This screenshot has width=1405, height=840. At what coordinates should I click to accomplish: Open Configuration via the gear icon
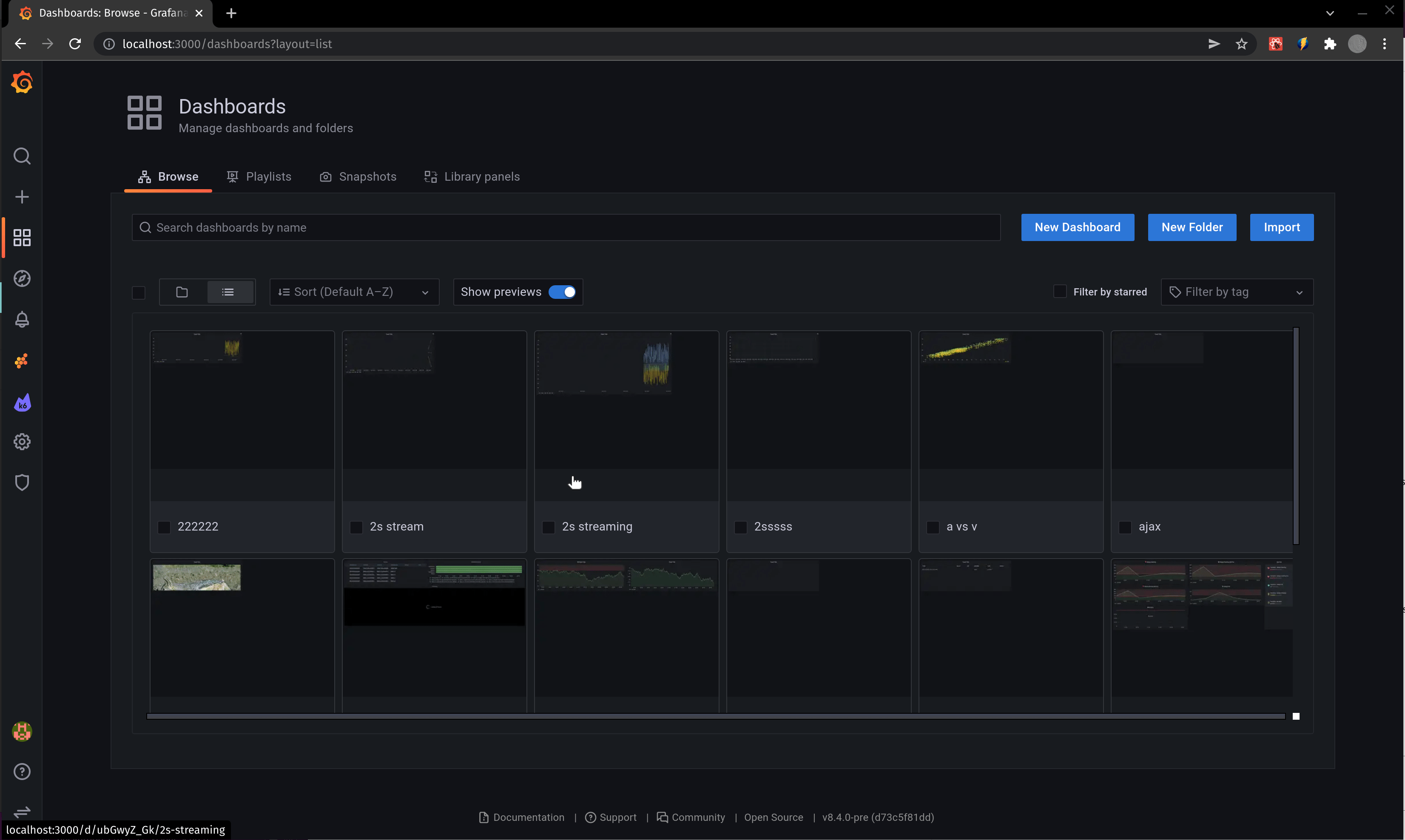pos(22,442)
